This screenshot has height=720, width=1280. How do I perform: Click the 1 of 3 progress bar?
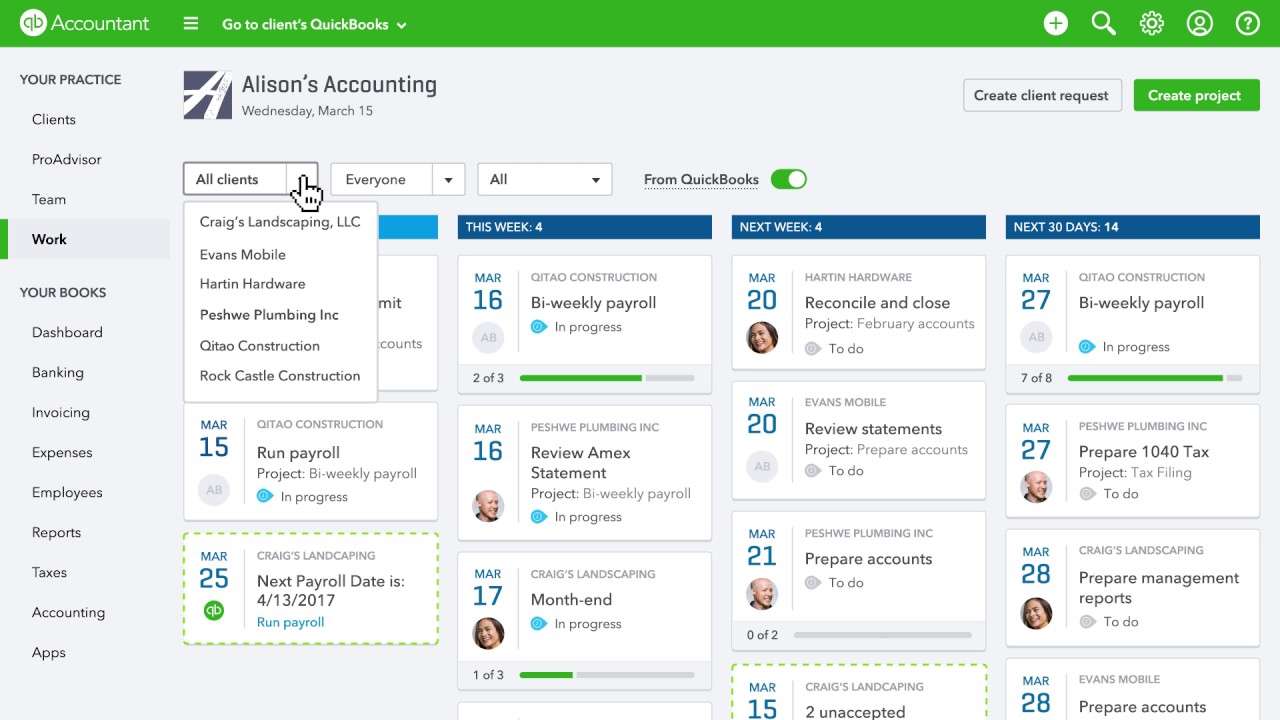(607, 675)
